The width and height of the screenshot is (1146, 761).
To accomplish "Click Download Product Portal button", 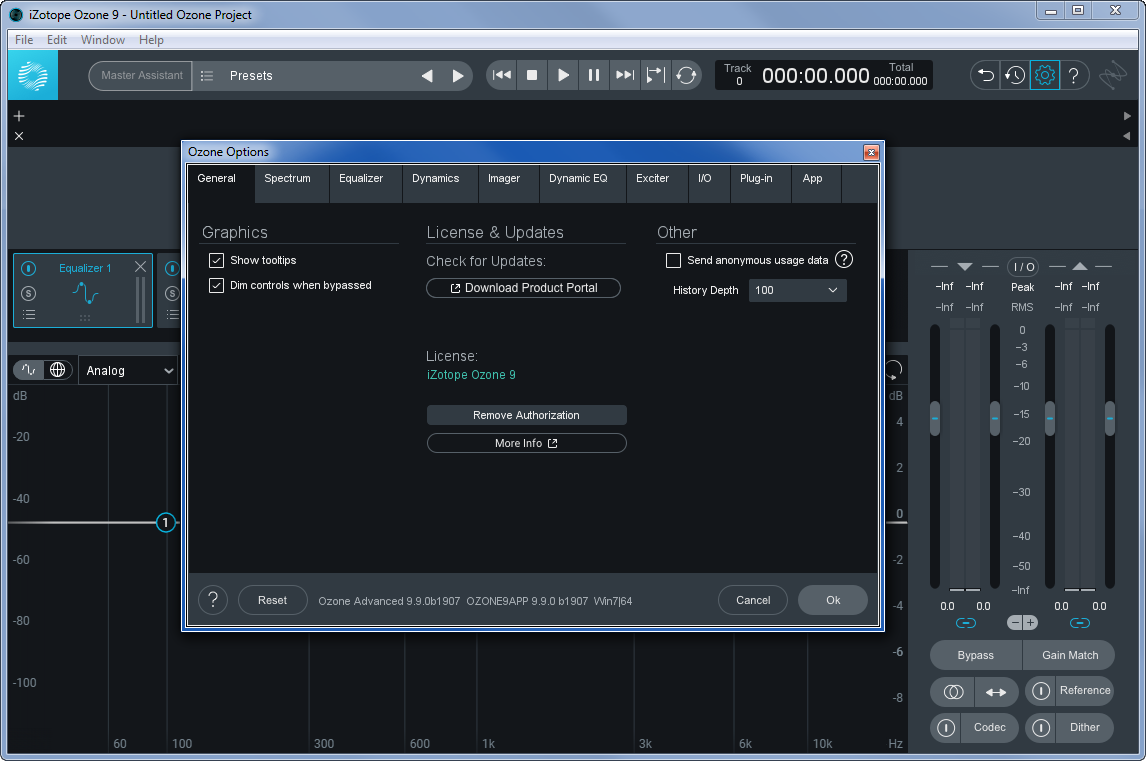I will 523,288.
